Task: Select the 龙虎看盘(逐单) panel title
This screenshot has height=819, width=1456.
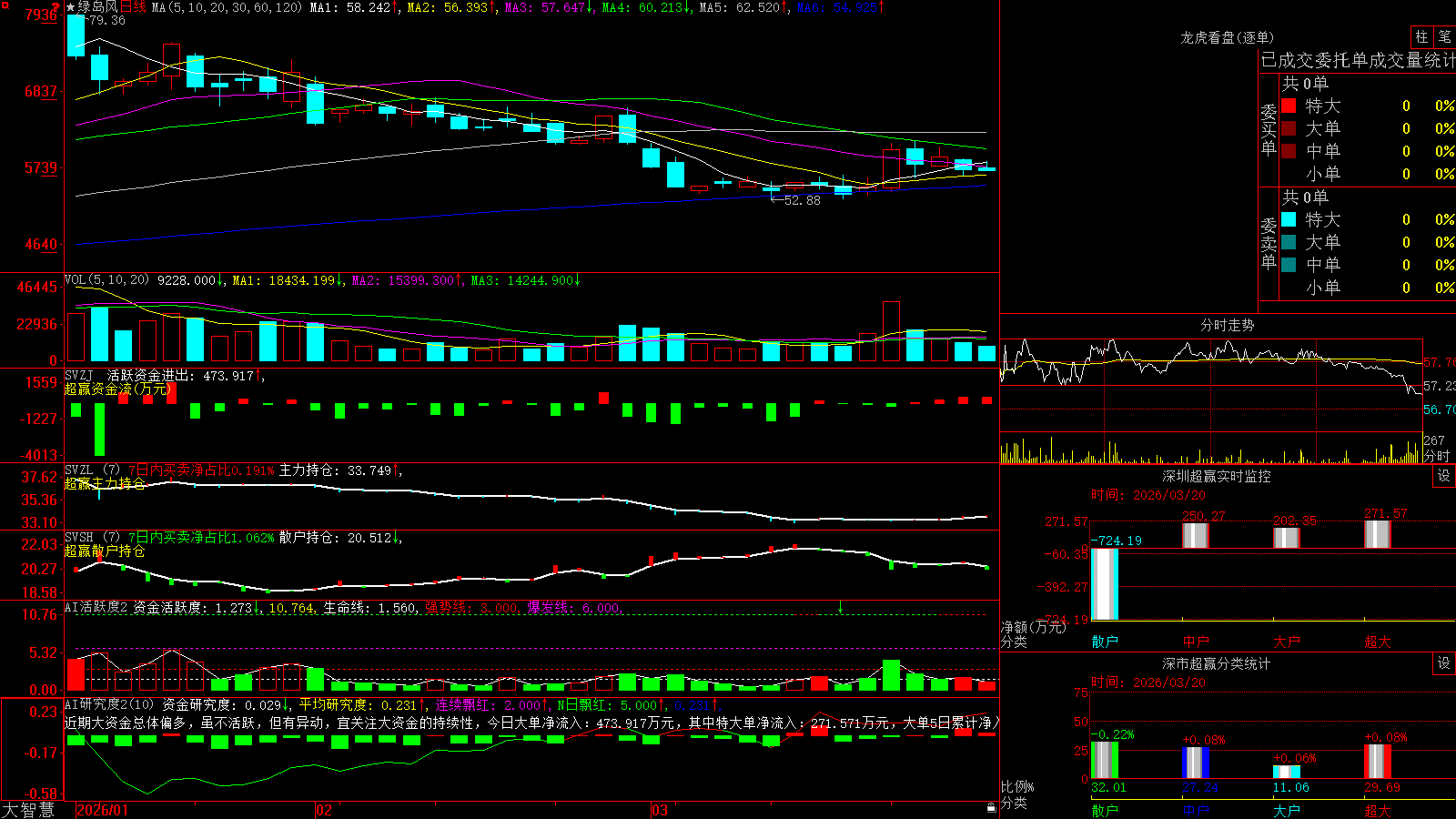Action: (x=1227, y=37)
